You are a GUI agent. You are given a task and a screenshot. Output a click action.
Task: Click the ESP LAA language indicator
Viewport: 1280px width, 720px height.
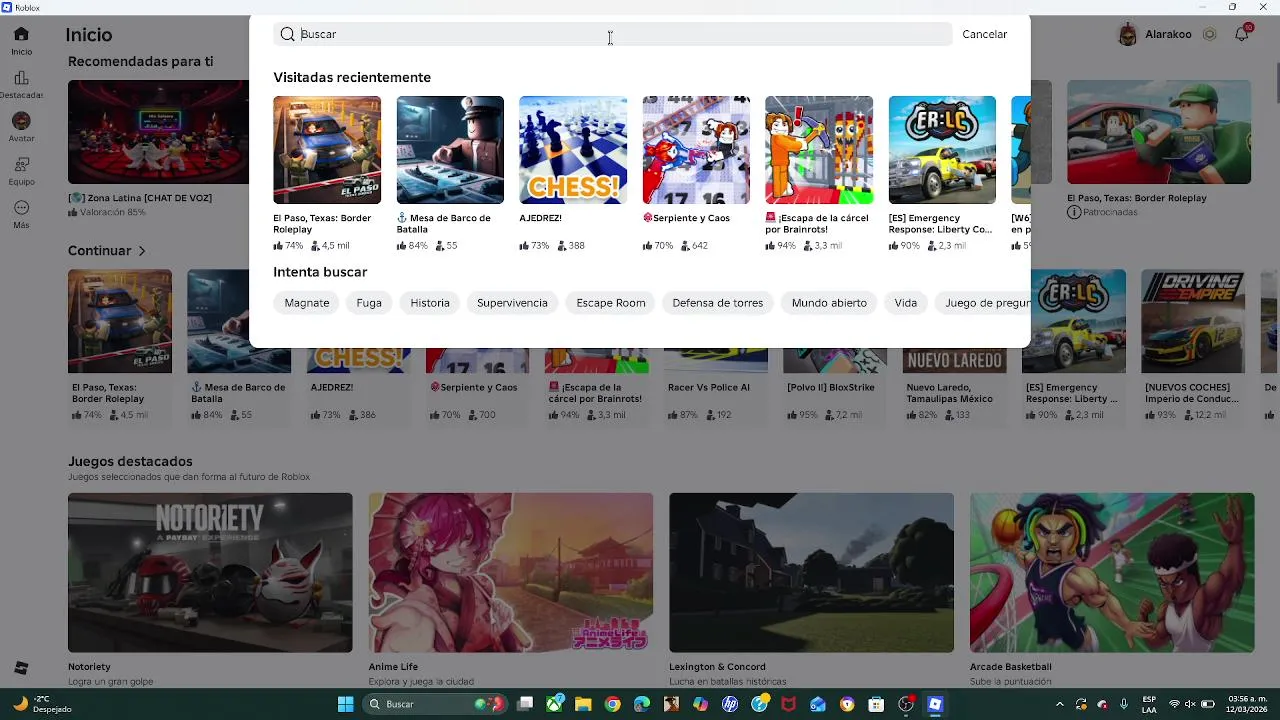1149,704
